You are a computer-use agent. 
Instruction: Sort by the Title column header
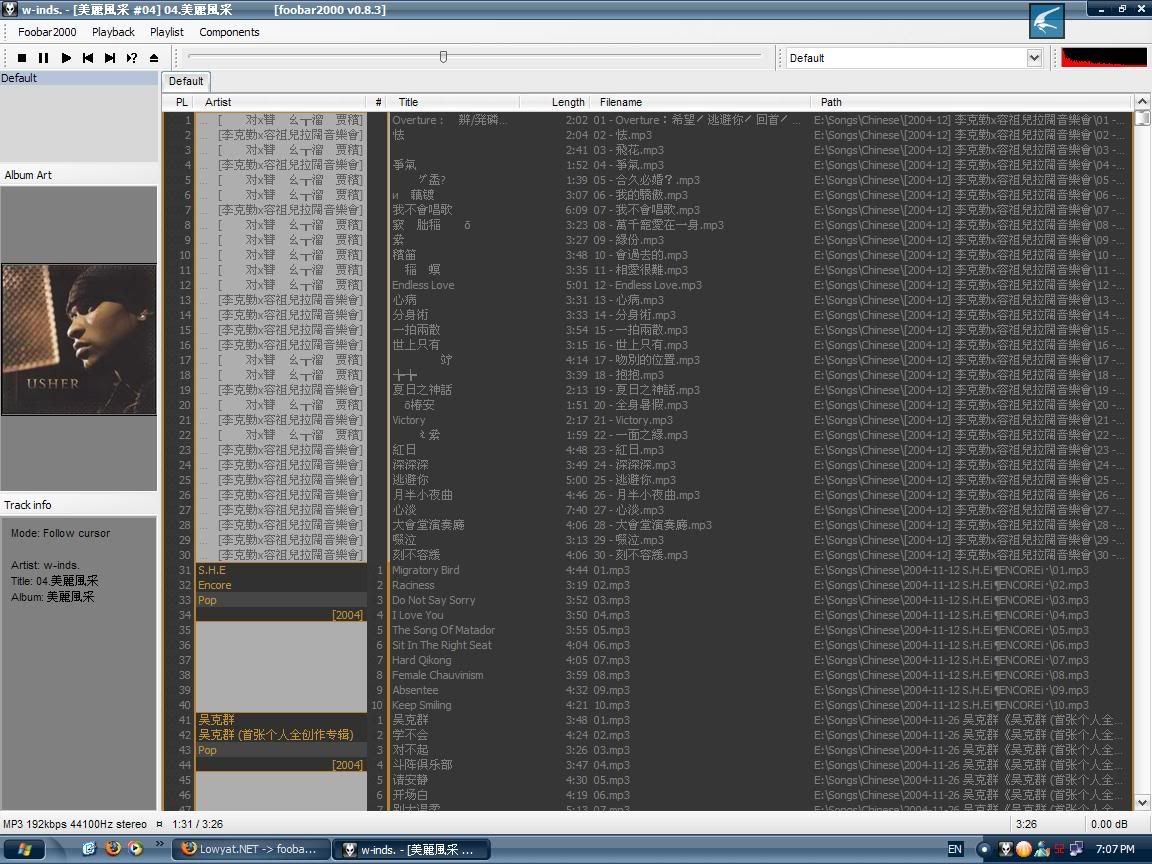coord(453,102)
